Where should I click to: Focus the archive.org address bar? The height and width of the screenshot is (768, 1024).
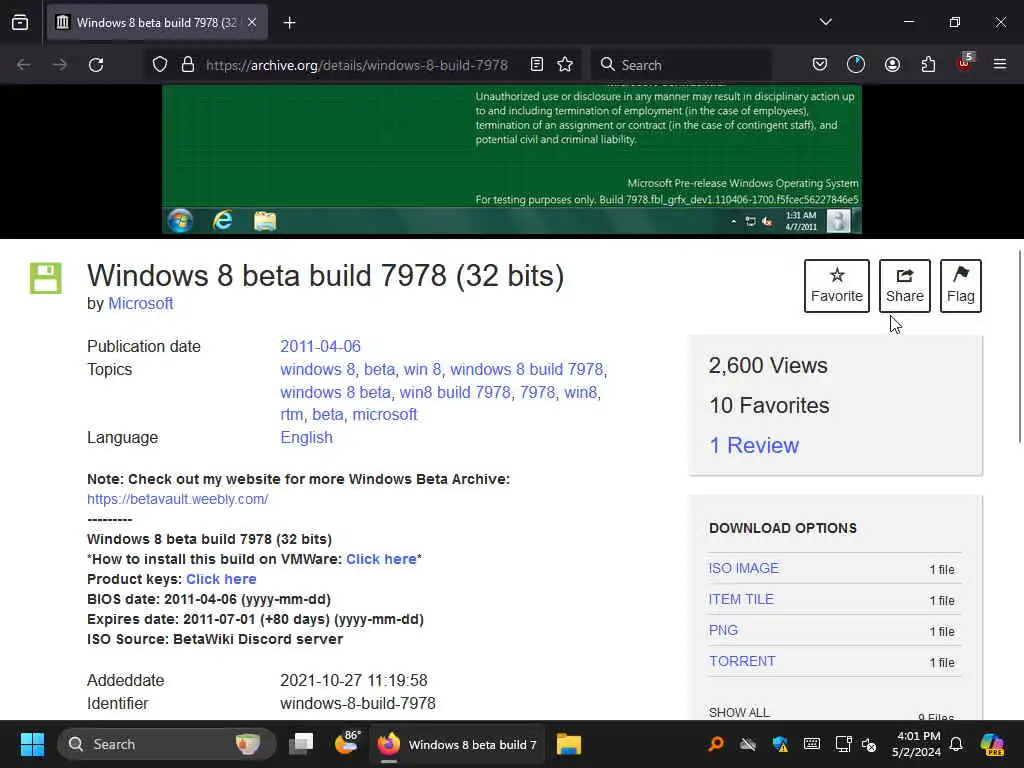click(x=357, y=65)
